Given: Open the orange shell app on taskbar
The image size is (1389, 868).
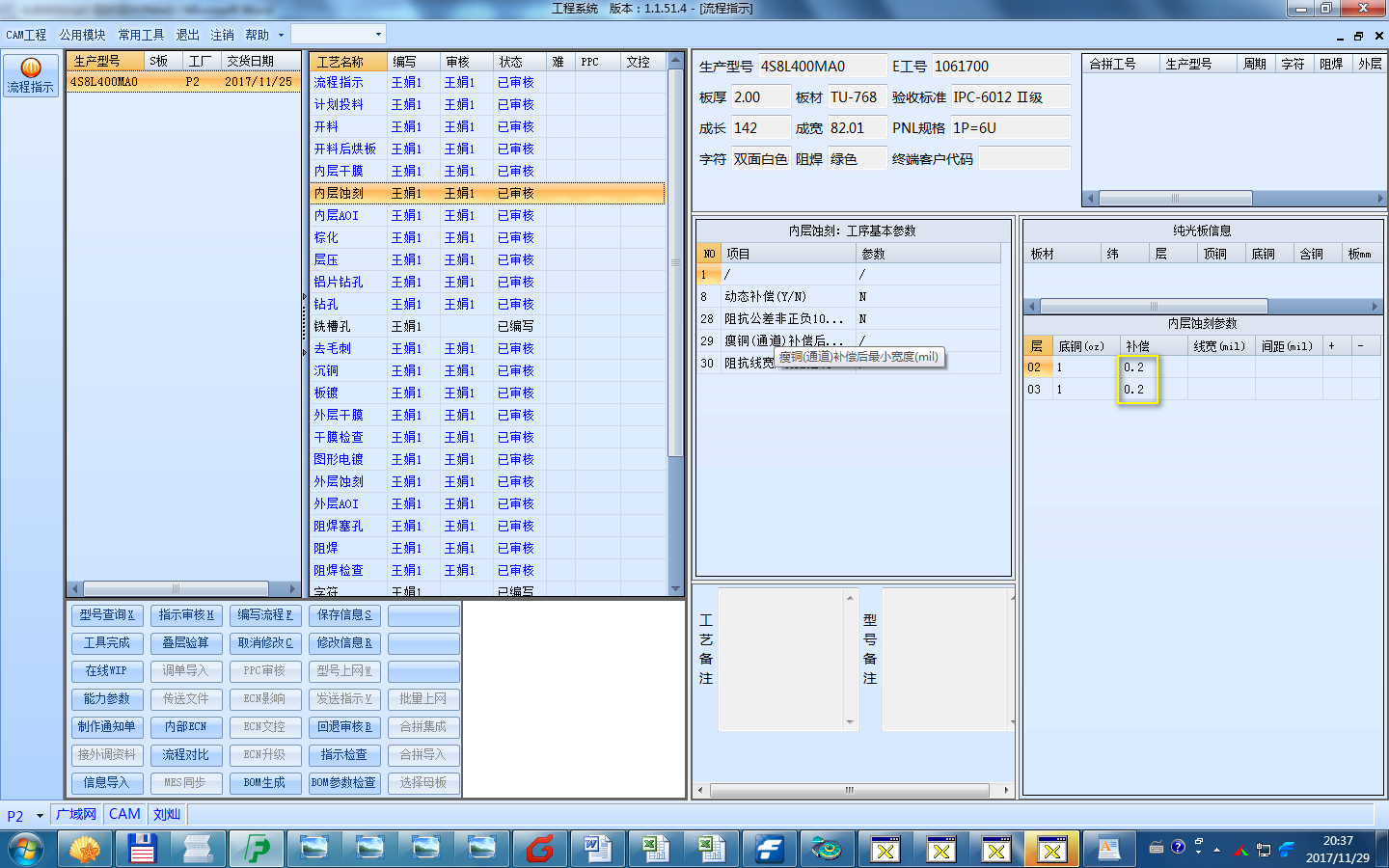Looking at the screenshot, I should (x=85, y=850).
